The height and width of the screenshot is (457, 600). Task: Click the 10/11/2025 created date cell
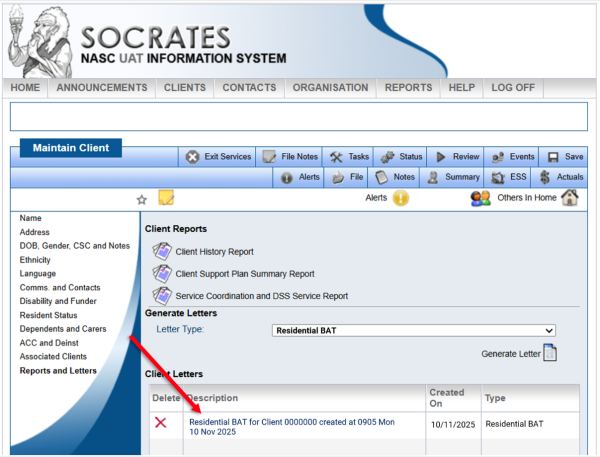453,425
